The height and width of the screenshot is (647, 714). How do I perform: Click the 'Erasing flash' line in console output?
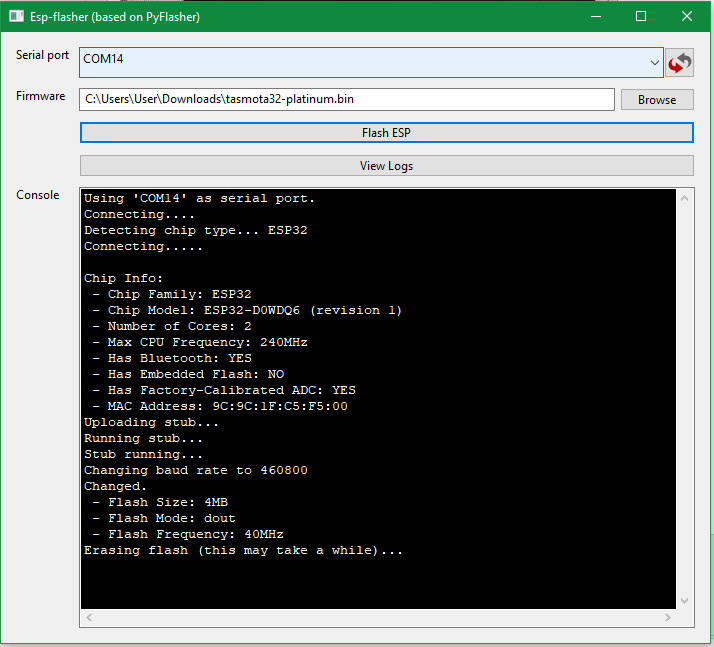tap(243, 550)
